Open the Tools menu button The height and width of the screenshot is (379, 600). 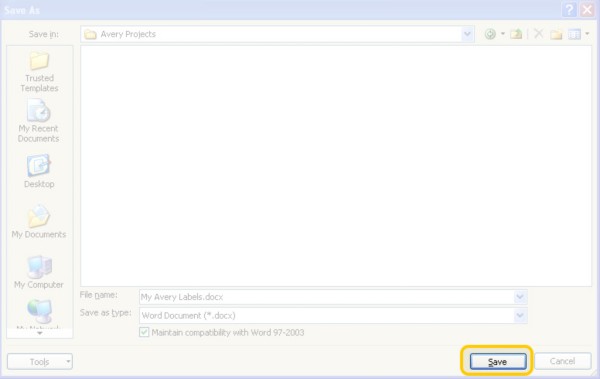tap(40, 361)
